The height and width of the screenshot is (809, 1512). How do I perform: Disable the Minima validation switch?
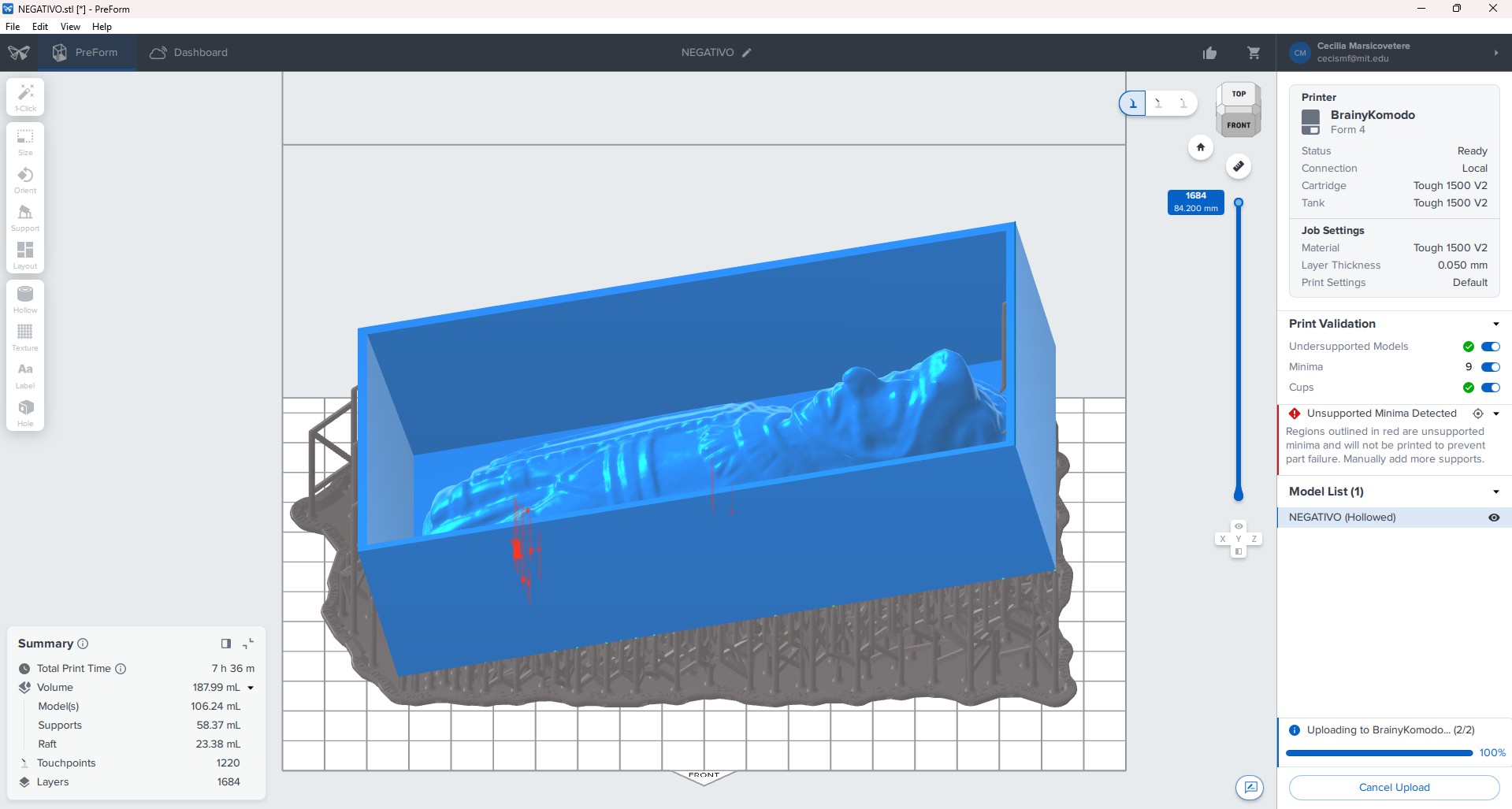tap(1490, 367)
